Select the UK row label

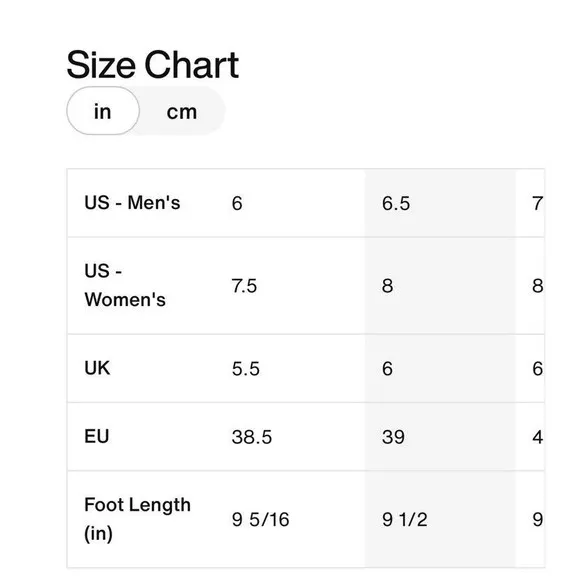(x=97, y=368)
